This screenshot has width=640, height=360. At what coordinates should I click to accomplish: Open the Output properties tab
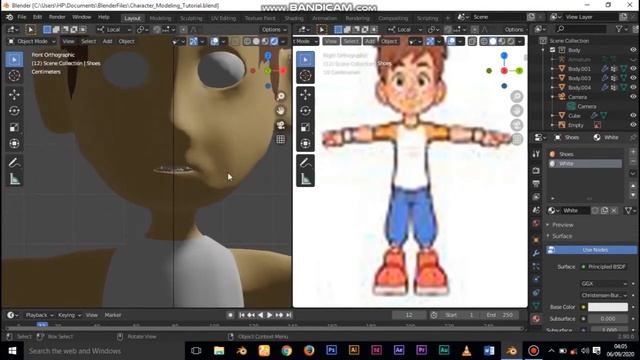point(536,184)
